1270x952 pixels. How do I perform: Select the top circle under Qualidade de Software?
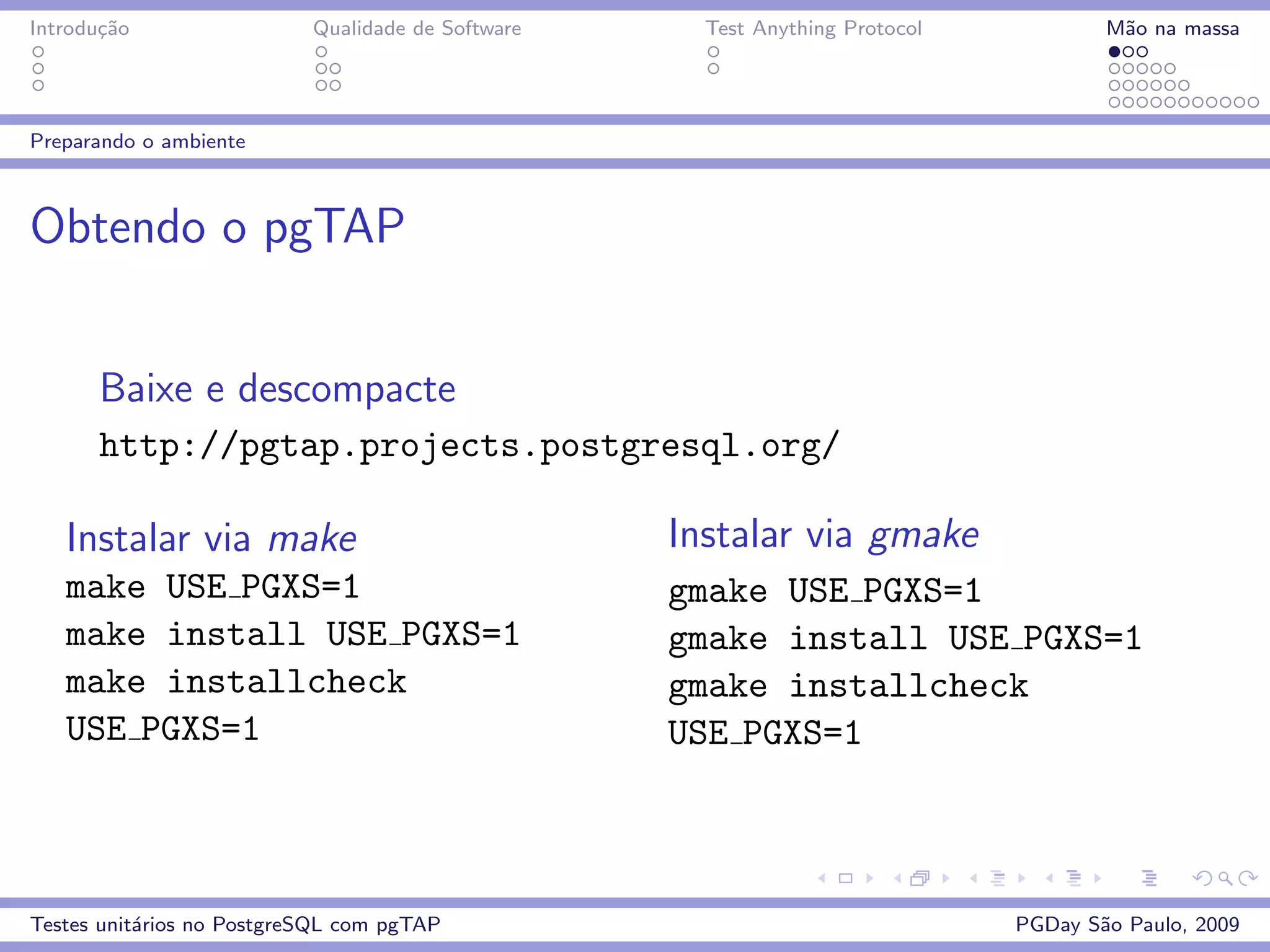click(321, 51)
